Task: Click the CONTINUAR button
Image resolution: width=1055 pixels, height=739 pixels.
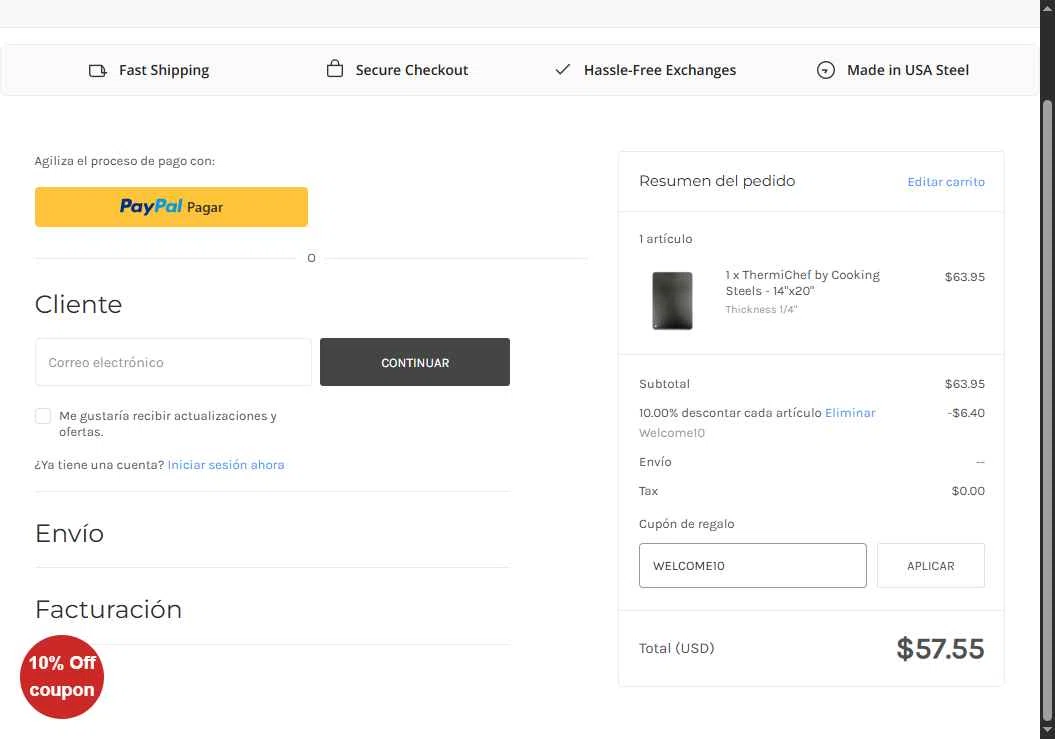Action: [x=414, y=362]
